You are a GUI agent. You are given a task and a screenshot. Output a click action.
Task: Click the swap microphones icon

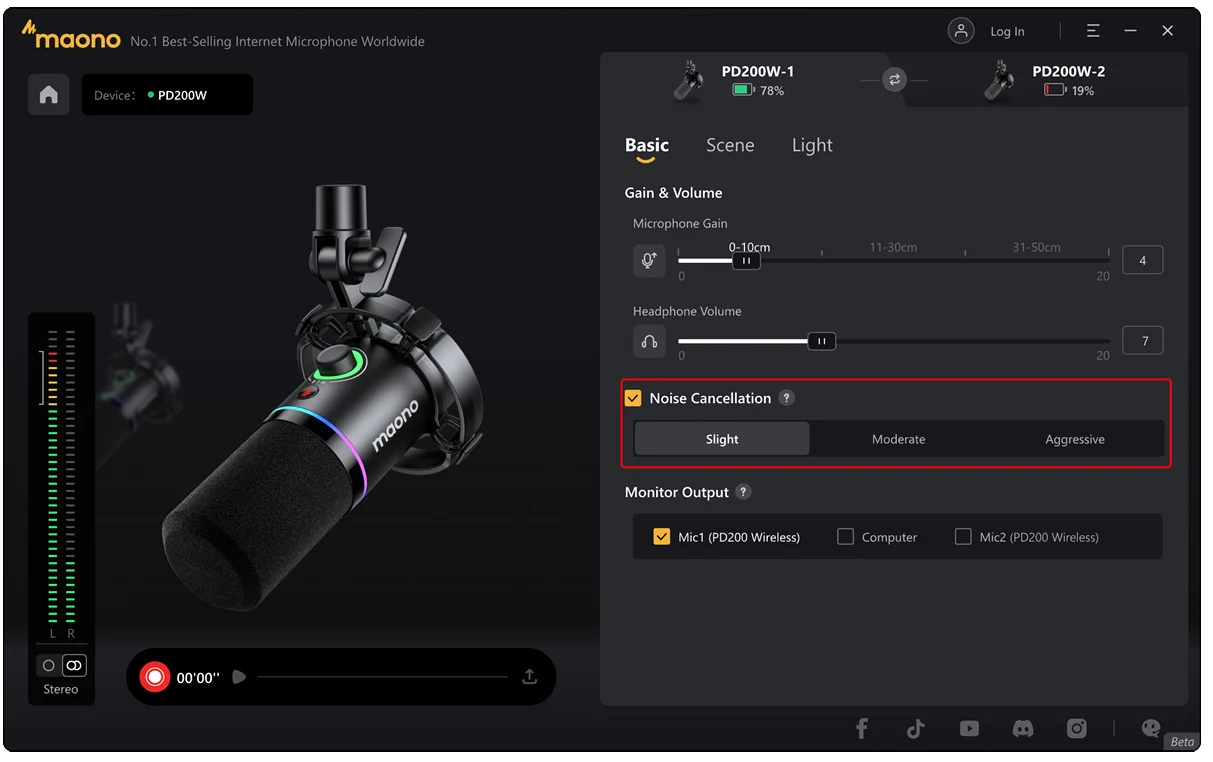coord(894,80)
